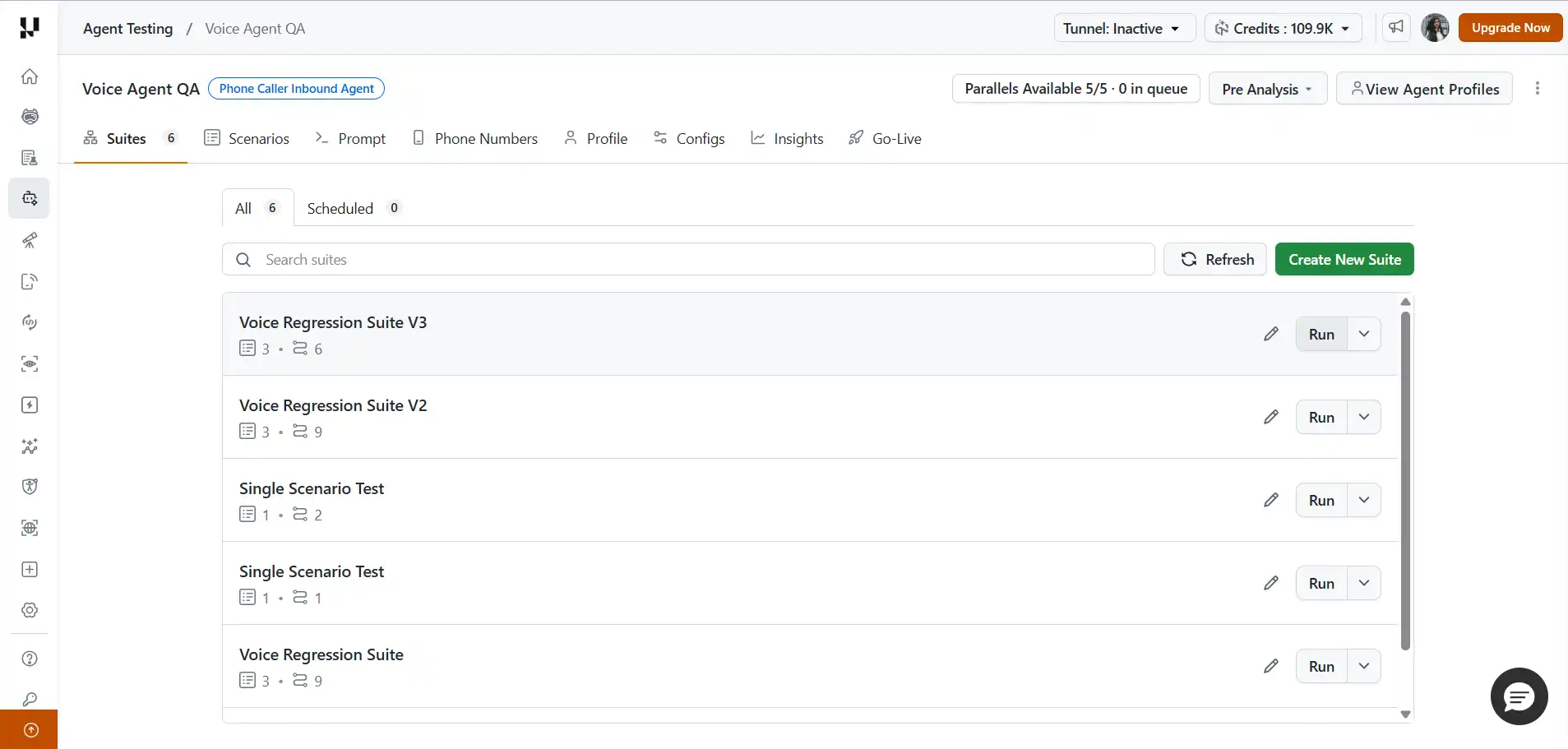Click the robot face sidebar icon
Image resolution: width=1568 pixels, height=749 pixels.
coord(30,117)
